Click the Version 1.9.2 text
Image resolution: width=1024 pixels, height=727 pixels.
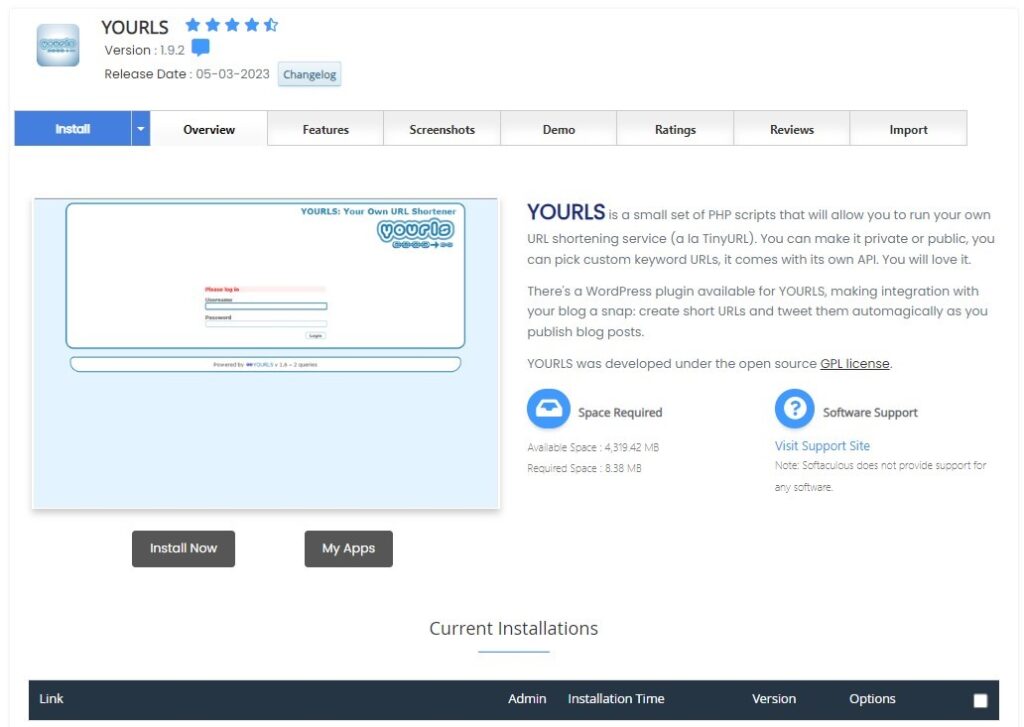click(144, 50)
